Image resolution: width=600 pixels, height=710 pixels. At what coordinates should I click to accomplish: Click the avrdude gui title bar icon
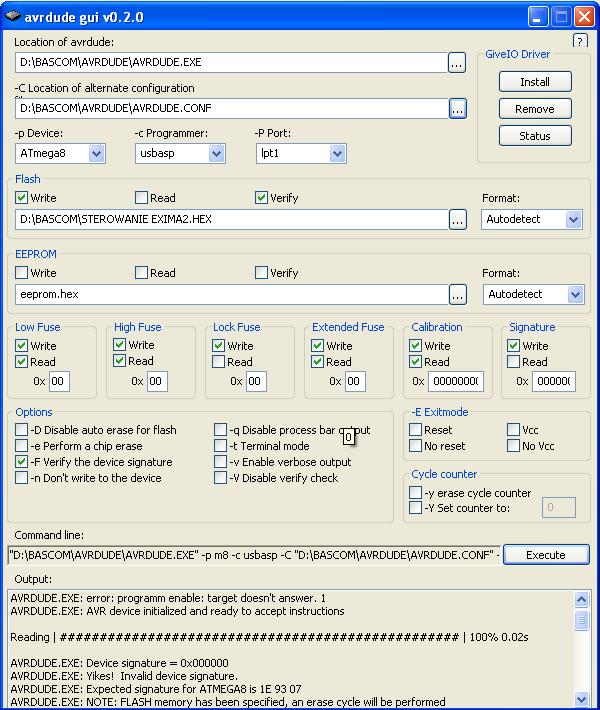(x=13, y=15)
